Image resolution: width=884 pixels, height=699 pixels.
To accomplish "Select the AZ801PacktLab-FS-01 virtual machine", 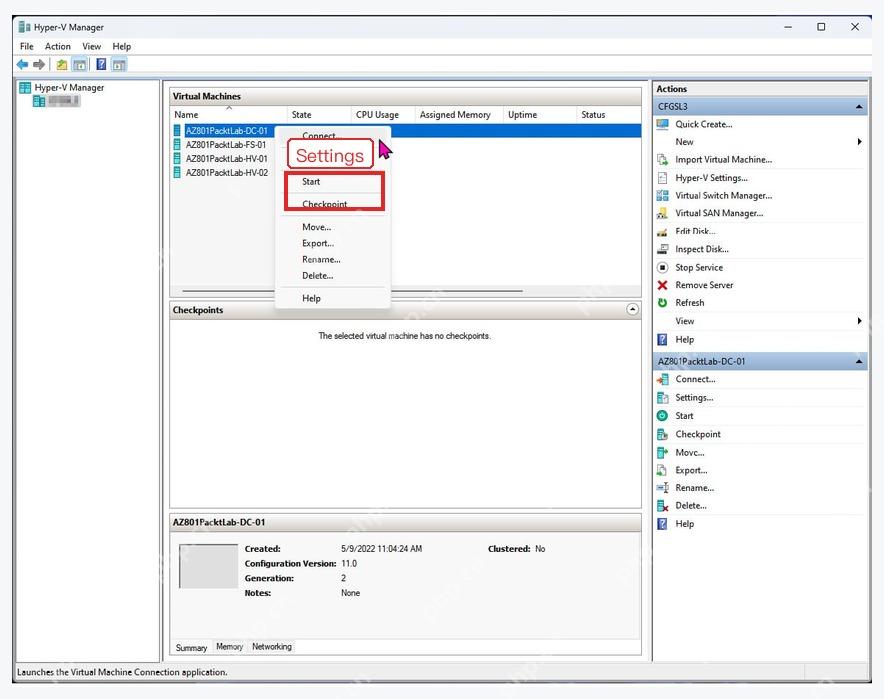I will (226, 145).
